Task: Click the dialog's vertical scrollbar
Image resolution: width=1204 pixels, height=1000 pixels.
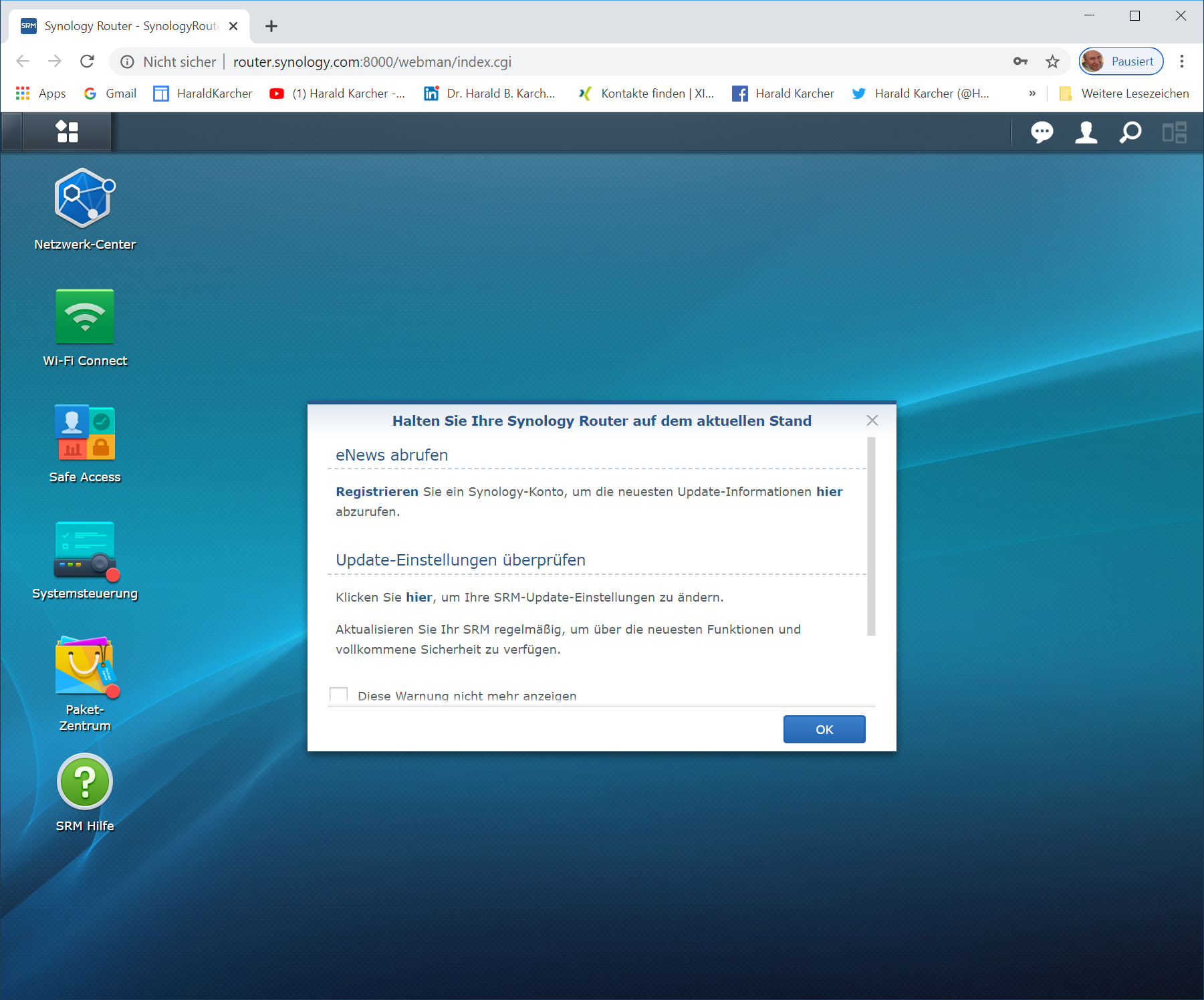Action: (871, 536)
